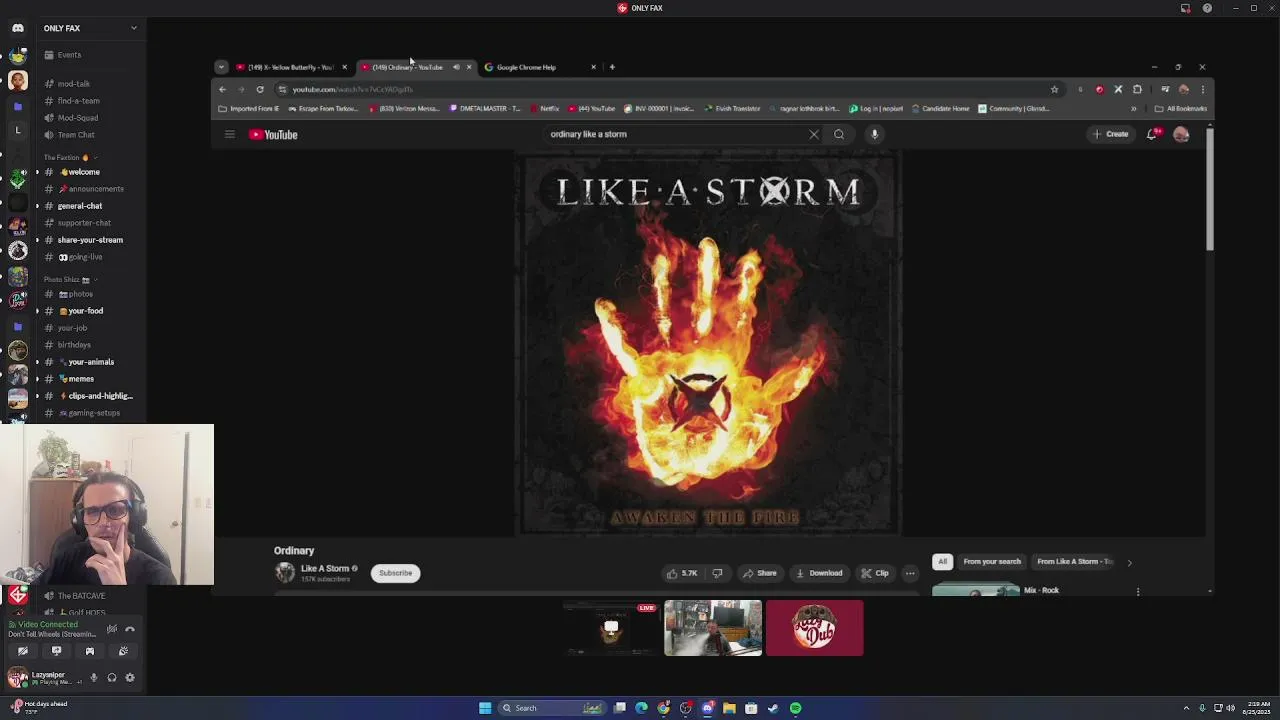1280x720 pixels.
Task: Turn on Discord camera
Action: [23, 651]
